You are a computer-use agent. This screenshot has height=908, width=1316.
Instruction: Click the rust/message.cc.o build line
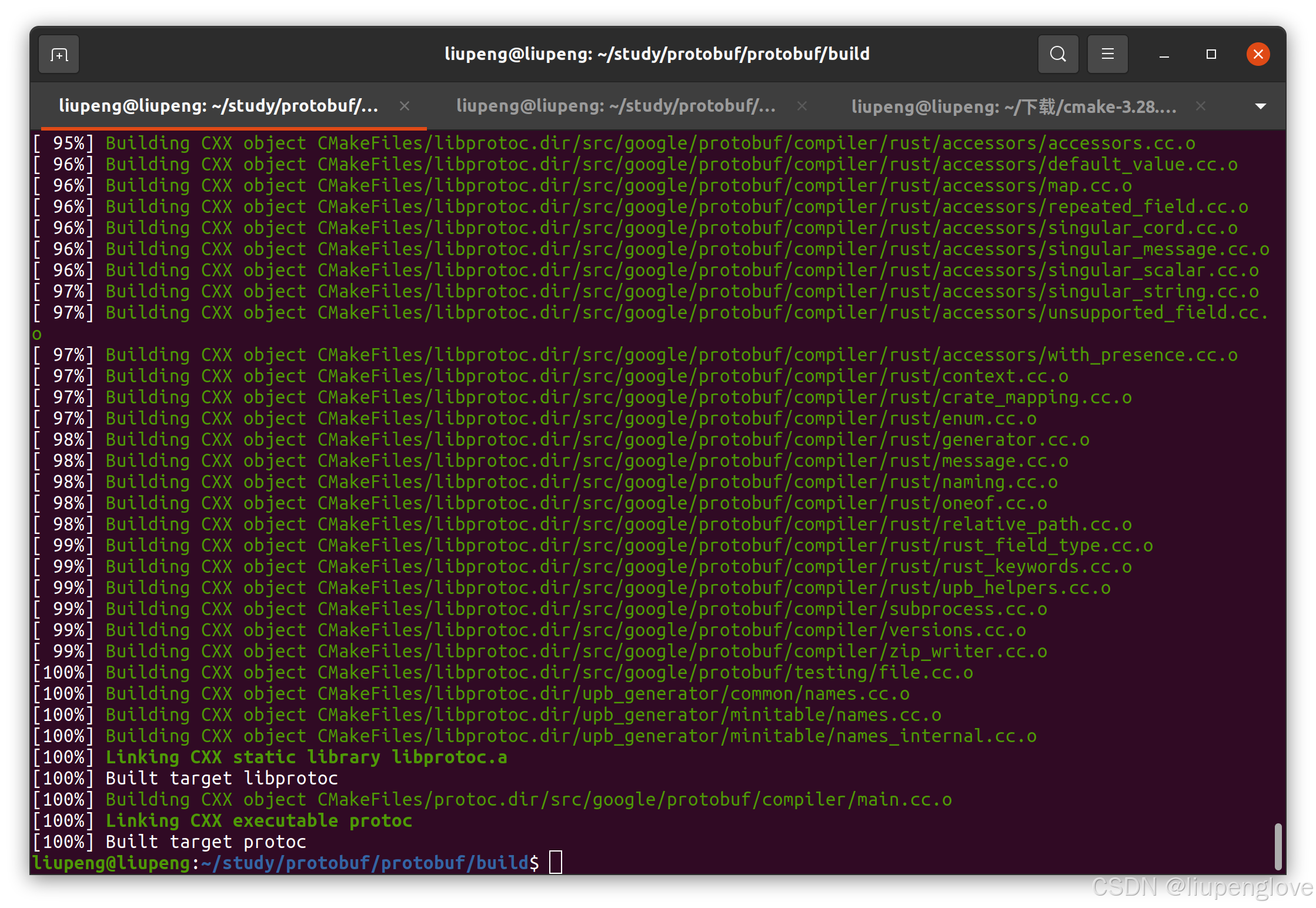(550, 460)
